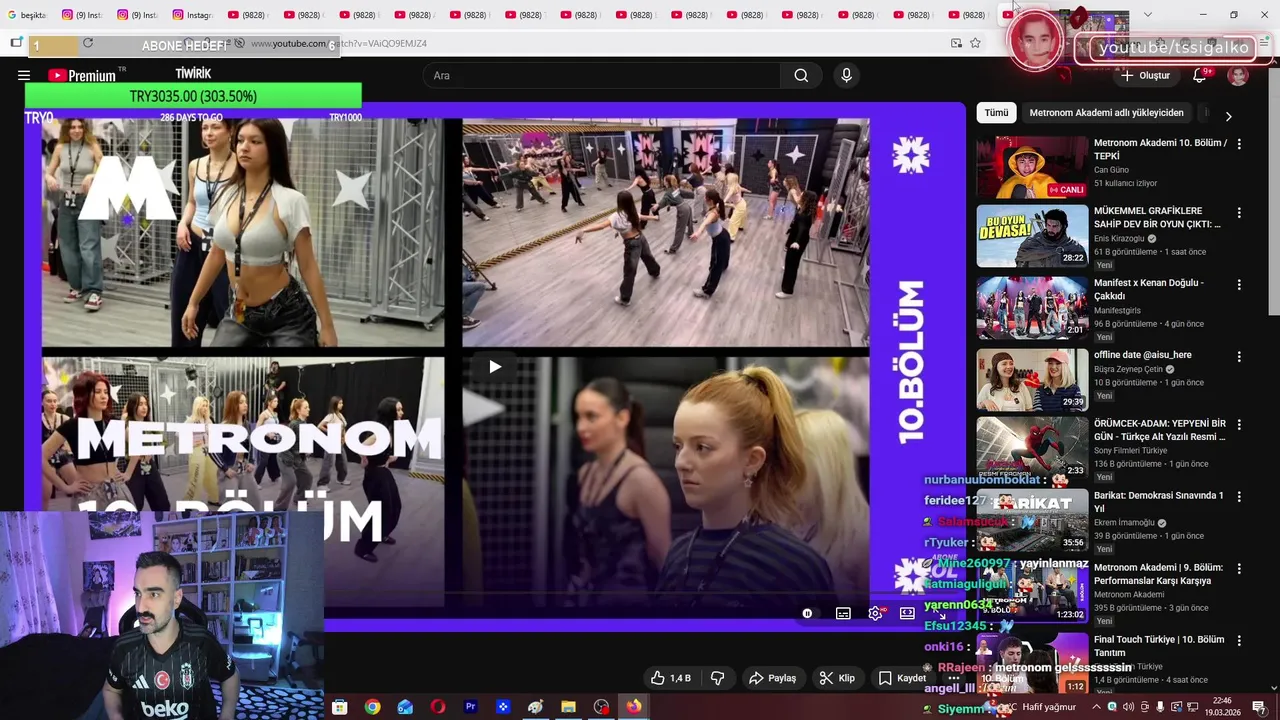
Task: Open options for Metronom Akademi 10. Bölüm / TEPKİ
Action: (x=1239, y=144)
